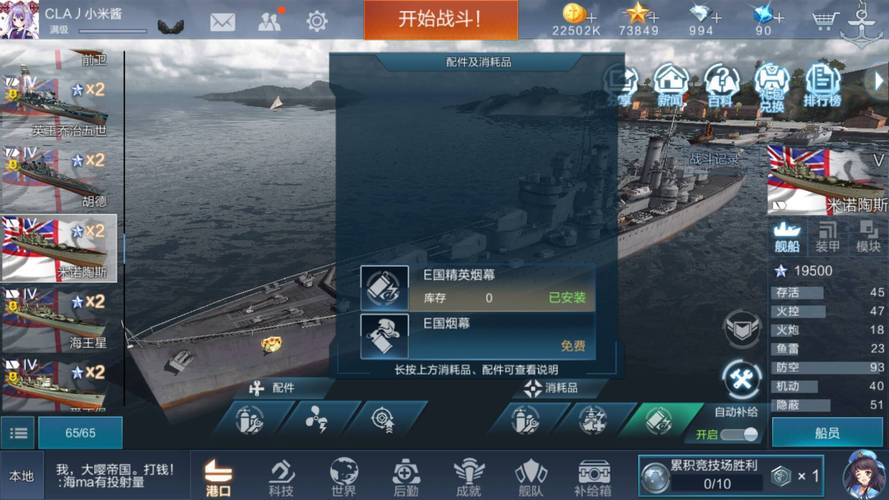The height and width of the screenshot is (500, 889).
Task: Toggle the 自动补给 auto-supply switch
Action: 742,434
